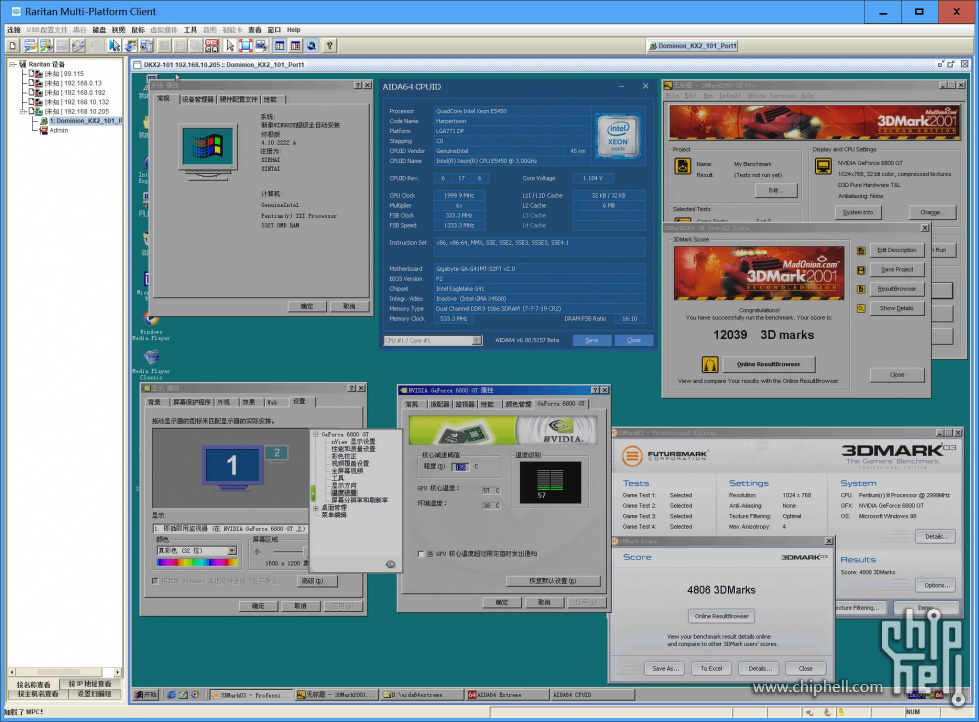Click the Advanced (高级) button in display properties
The image size is (979, 722).
click(317, 581)
